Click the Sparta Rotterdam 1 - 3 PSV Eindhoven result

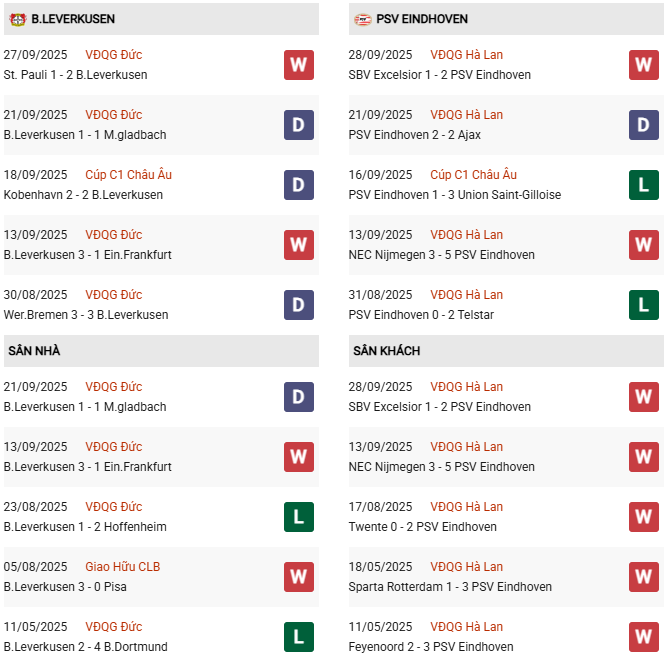[x=450, y=587]
